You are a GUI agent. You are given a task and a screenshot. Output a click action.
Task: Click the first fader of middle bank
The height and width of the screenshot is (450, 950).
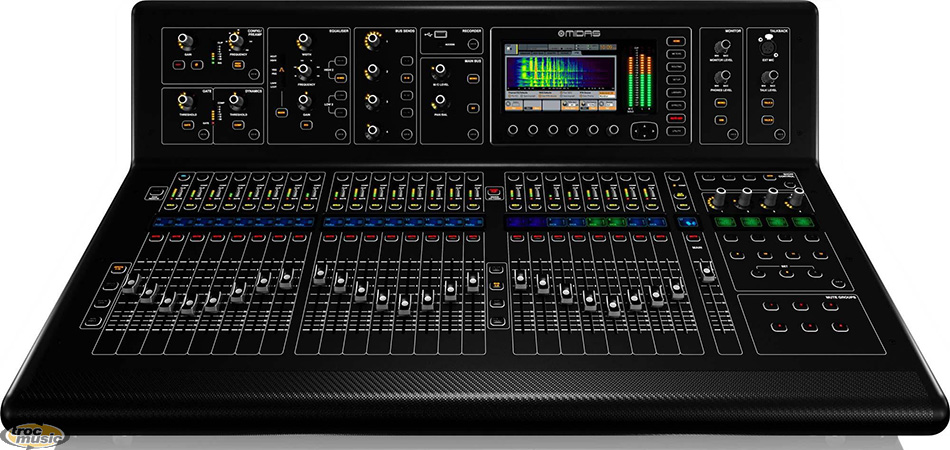click(x=320, y=274)
